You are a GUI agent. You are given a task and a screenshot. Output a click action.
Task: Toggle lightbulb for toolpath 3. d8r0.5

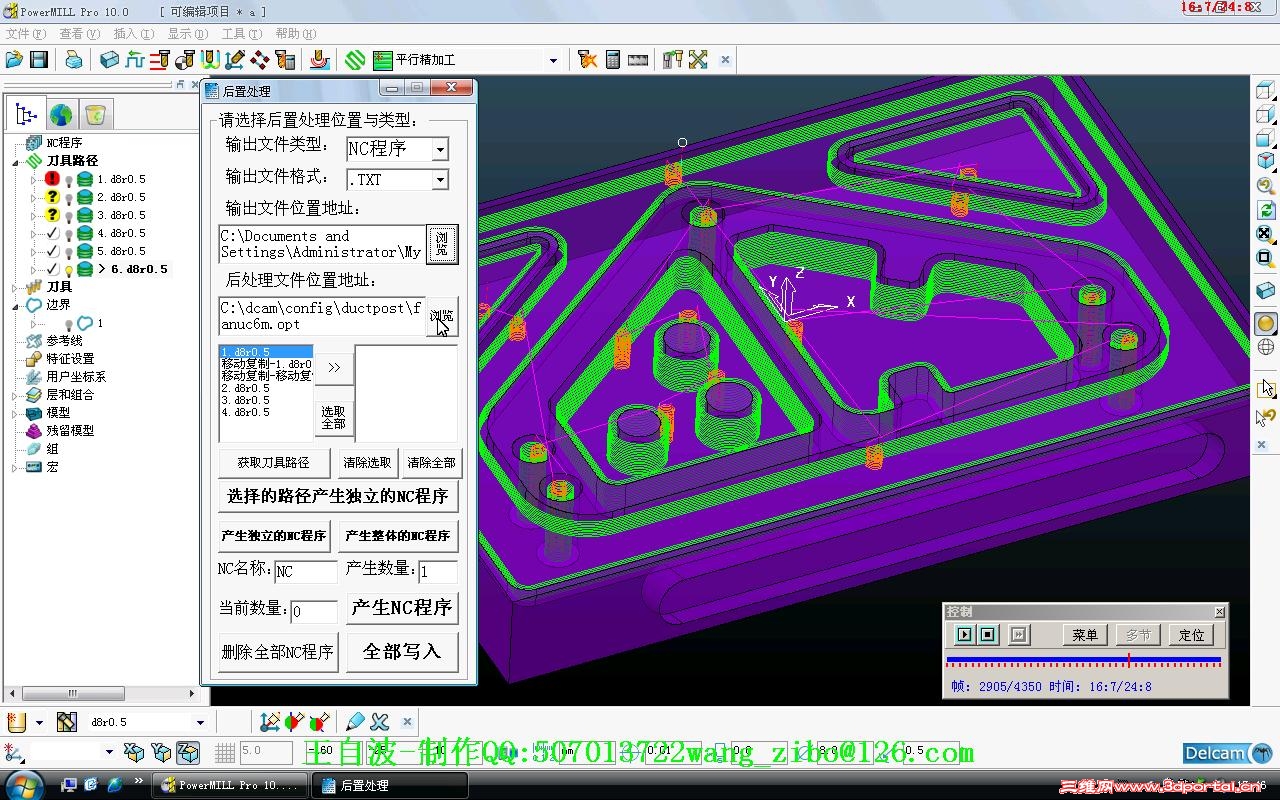tap(68, 216)
